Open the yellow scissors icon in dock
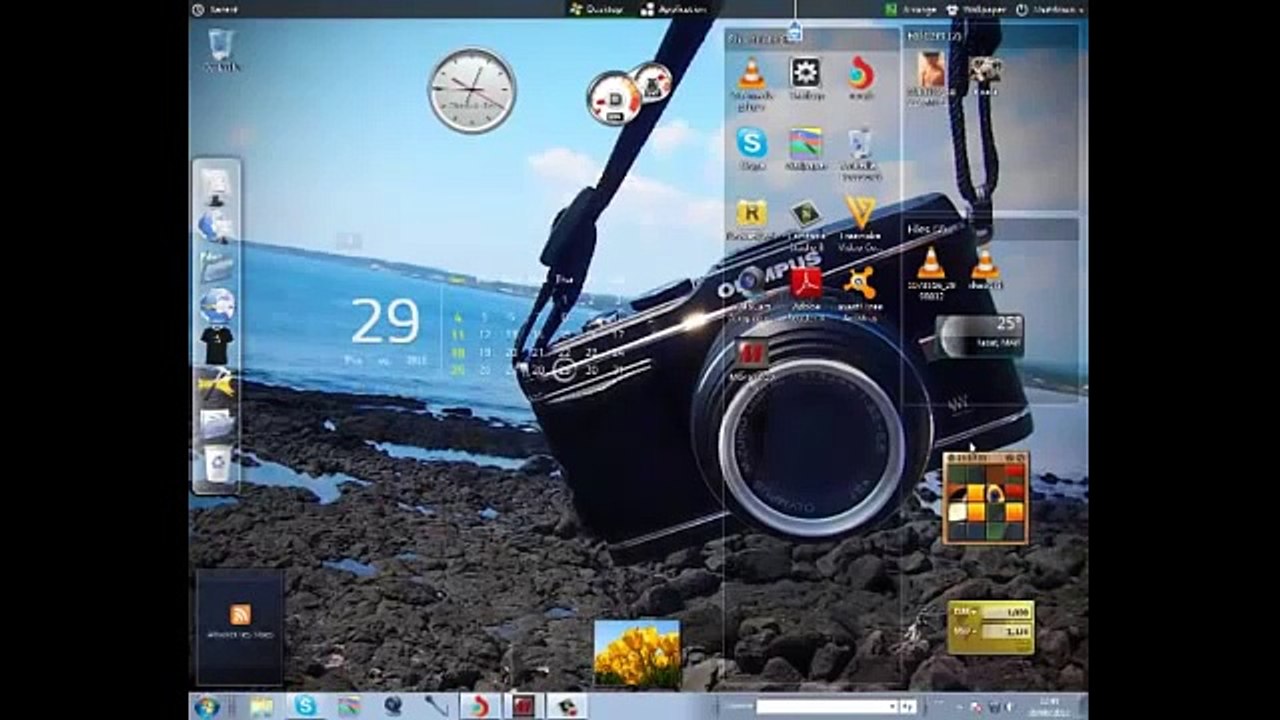The height and width of the screenshot is (720, 1280). coord(216,384)
